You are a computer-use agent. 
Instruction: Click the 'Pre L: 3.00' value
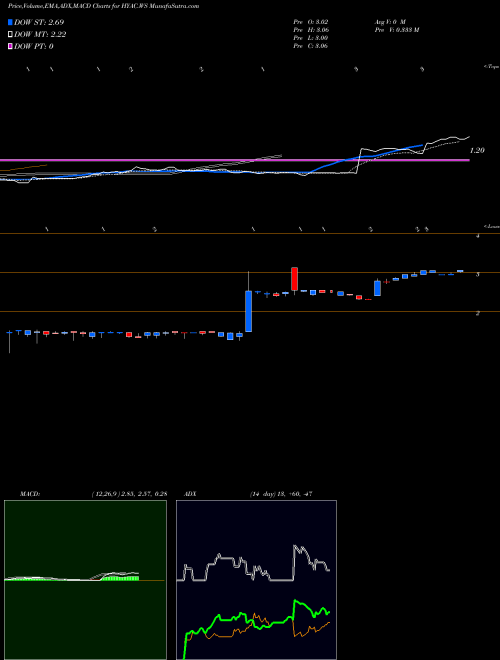point(311,38)
